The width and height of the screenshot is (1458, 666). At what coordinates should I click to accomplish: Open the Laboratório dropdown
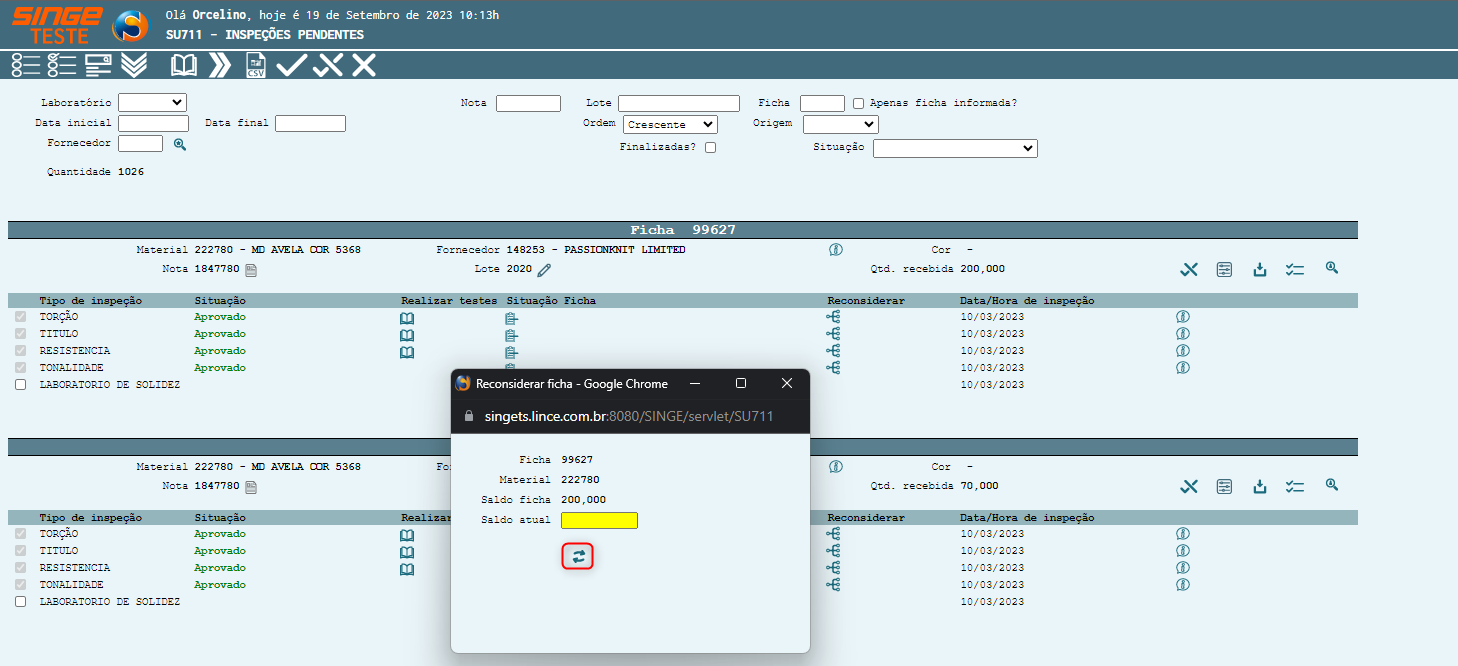click(152, 102)
